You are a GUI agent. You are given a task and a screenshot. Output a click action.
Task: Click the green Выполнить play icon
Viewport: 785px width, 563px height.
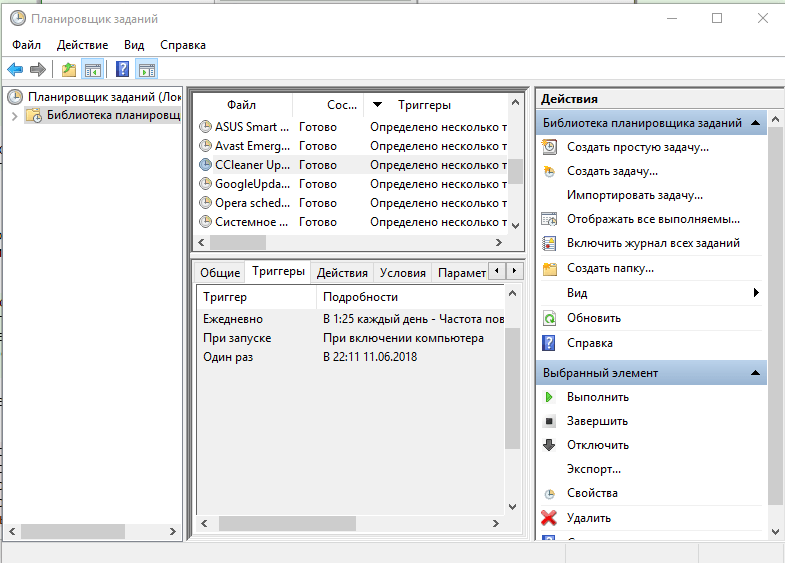coord(549,397)
